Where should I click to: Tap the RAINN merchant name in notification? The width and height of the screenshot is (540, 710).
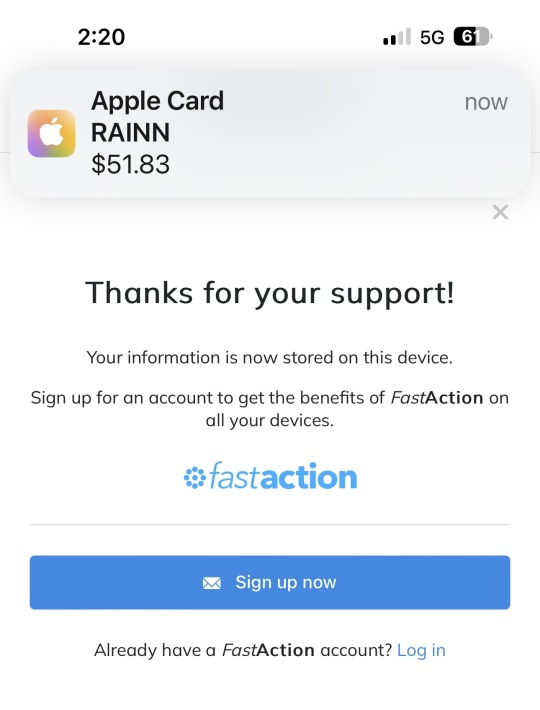pos(130,133)
